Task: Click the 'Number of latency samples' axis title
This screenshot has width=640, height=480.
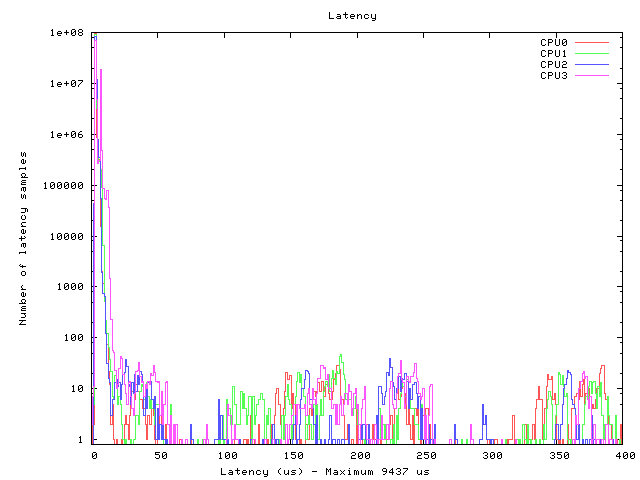Action: 23,238
